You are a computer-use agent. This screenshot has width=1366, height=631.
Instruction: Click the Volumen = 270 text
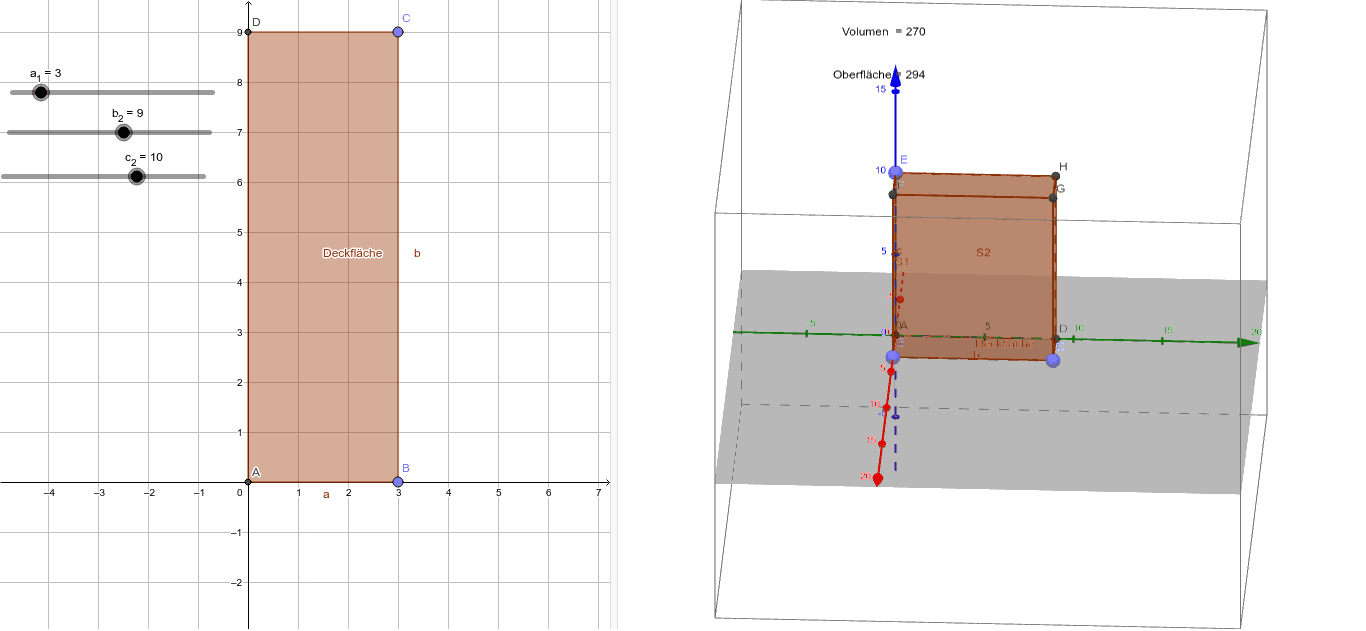884,31
